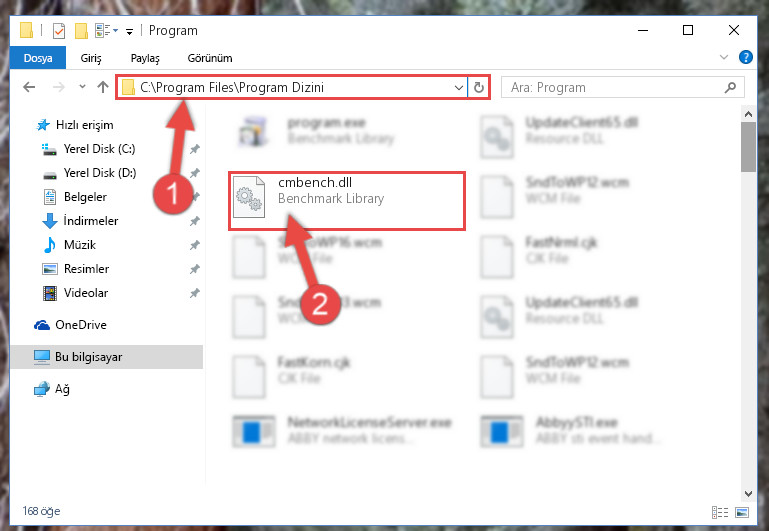This screenshot has width=769, height=531.
Task: Click the Ara: Program search field
Action: [x=612, y=87]
